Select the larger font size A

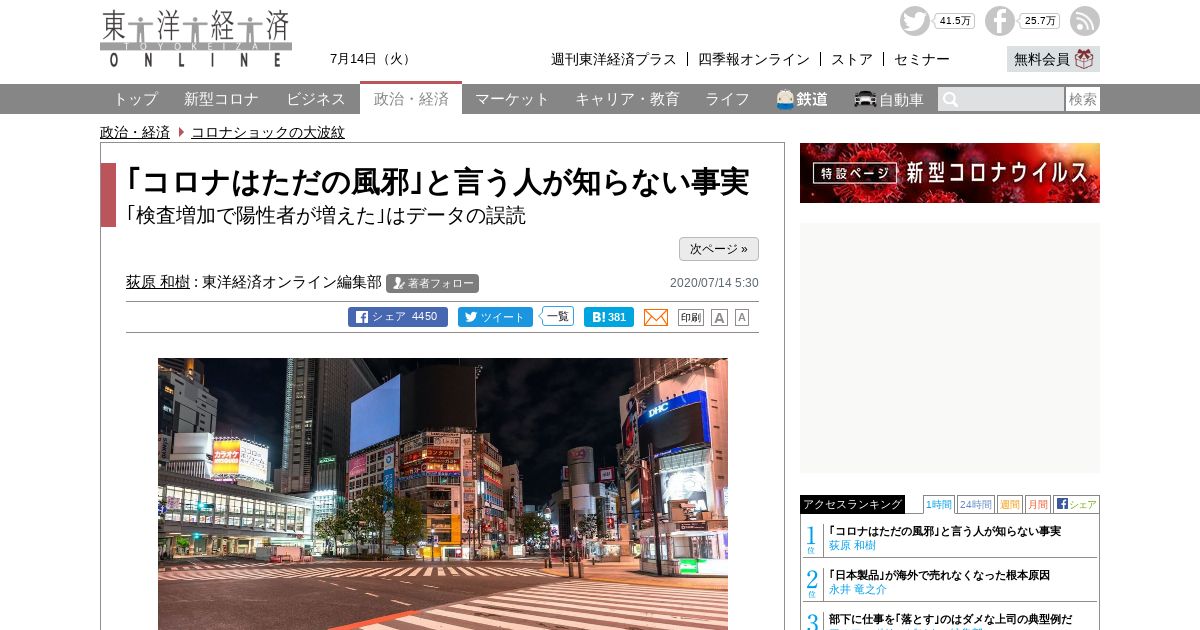point(719,317)
